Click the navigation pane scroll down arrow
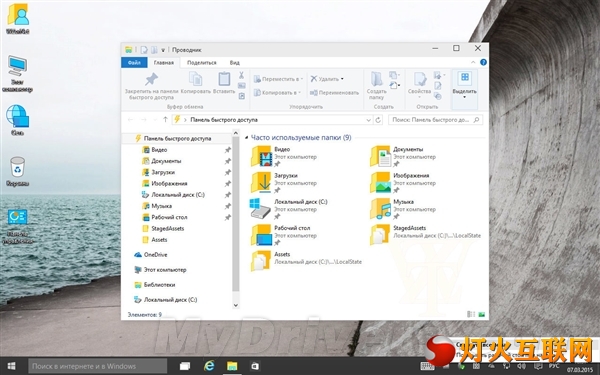Viewport: 600px width, 375px height. click(x=236, y=305)
